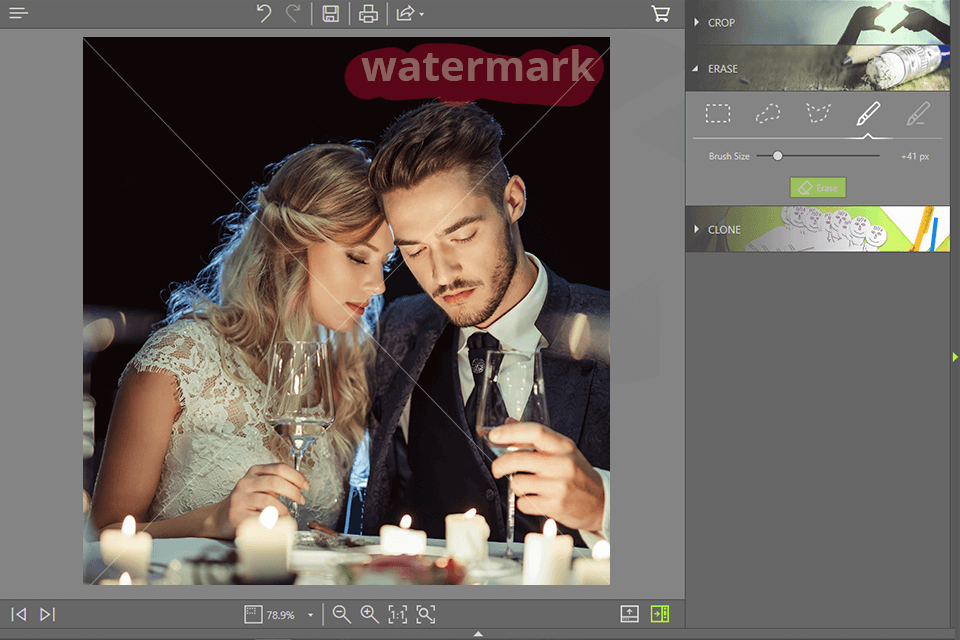Screen dimensions: 960x640
Task: Click the Save icon in the toolbar
Action: pyautogui.click(x=330, y=14)
